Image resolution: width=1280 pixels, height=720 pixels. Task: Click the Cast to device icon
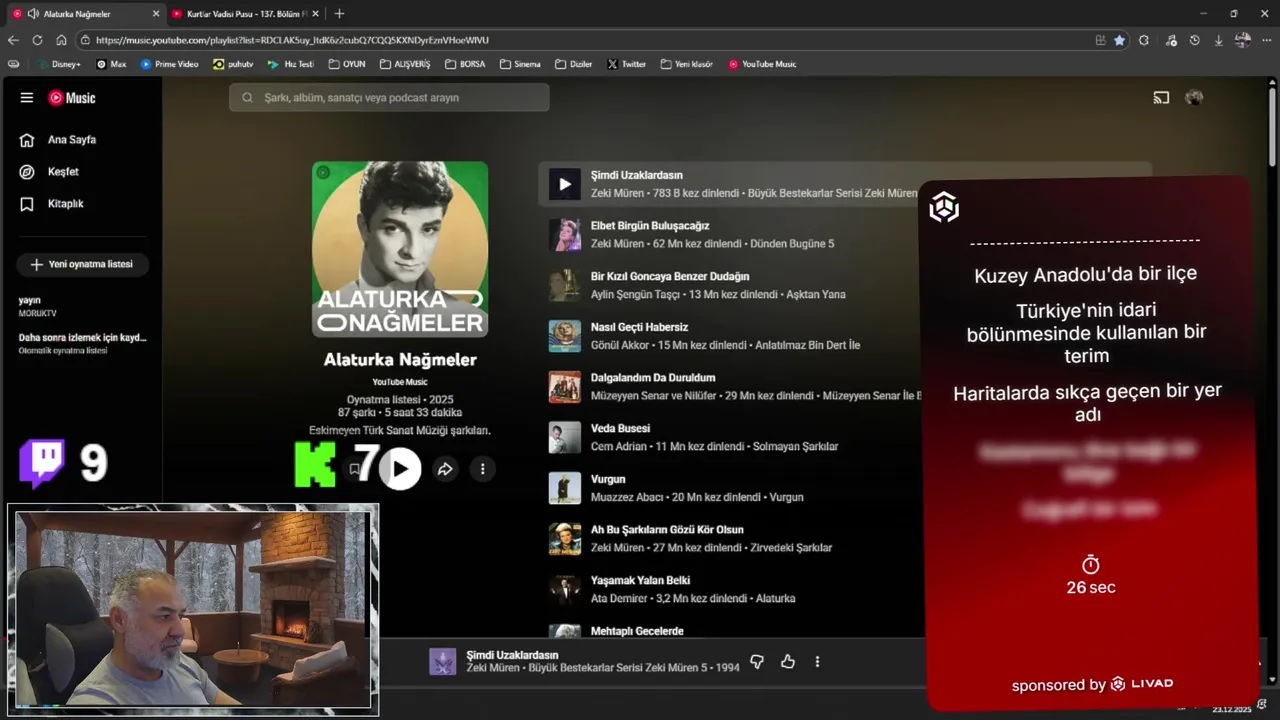(x=1161, y=98)
